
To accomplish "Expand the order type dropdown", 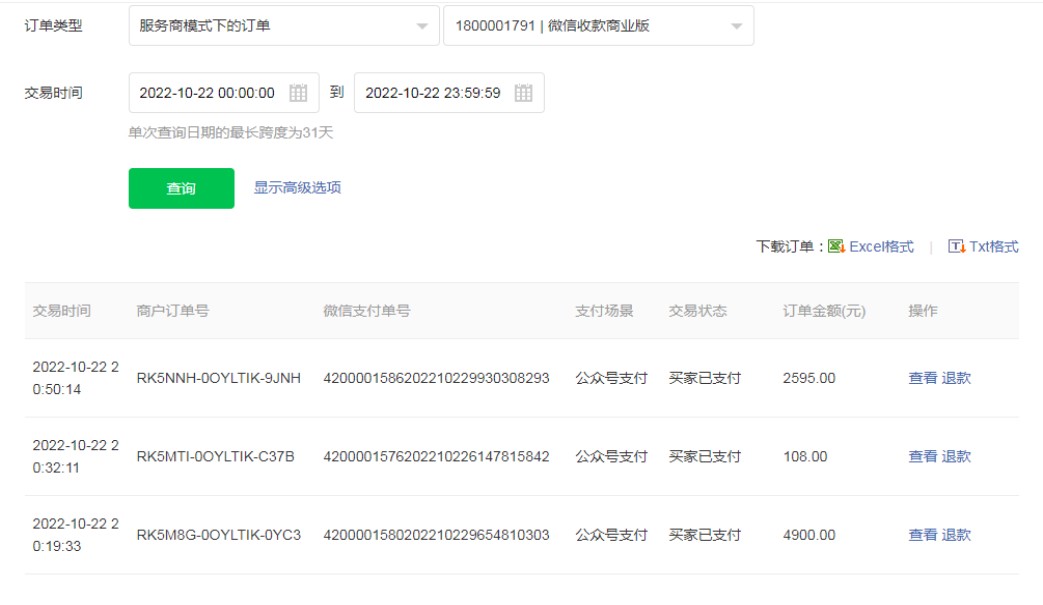I will 283,26.
